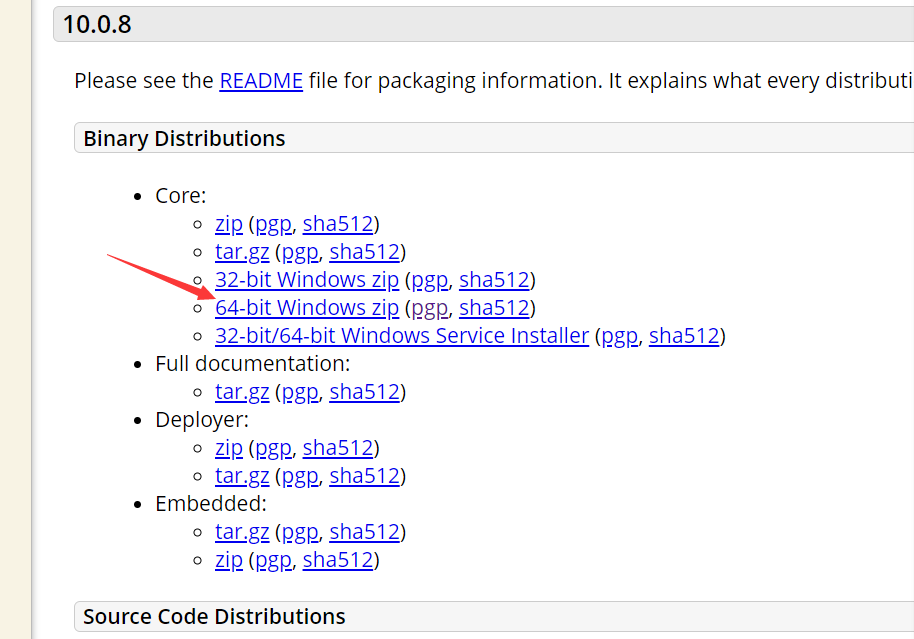Click the Source Code Distributions heading

pyautogui.click(x=214, y=616)
